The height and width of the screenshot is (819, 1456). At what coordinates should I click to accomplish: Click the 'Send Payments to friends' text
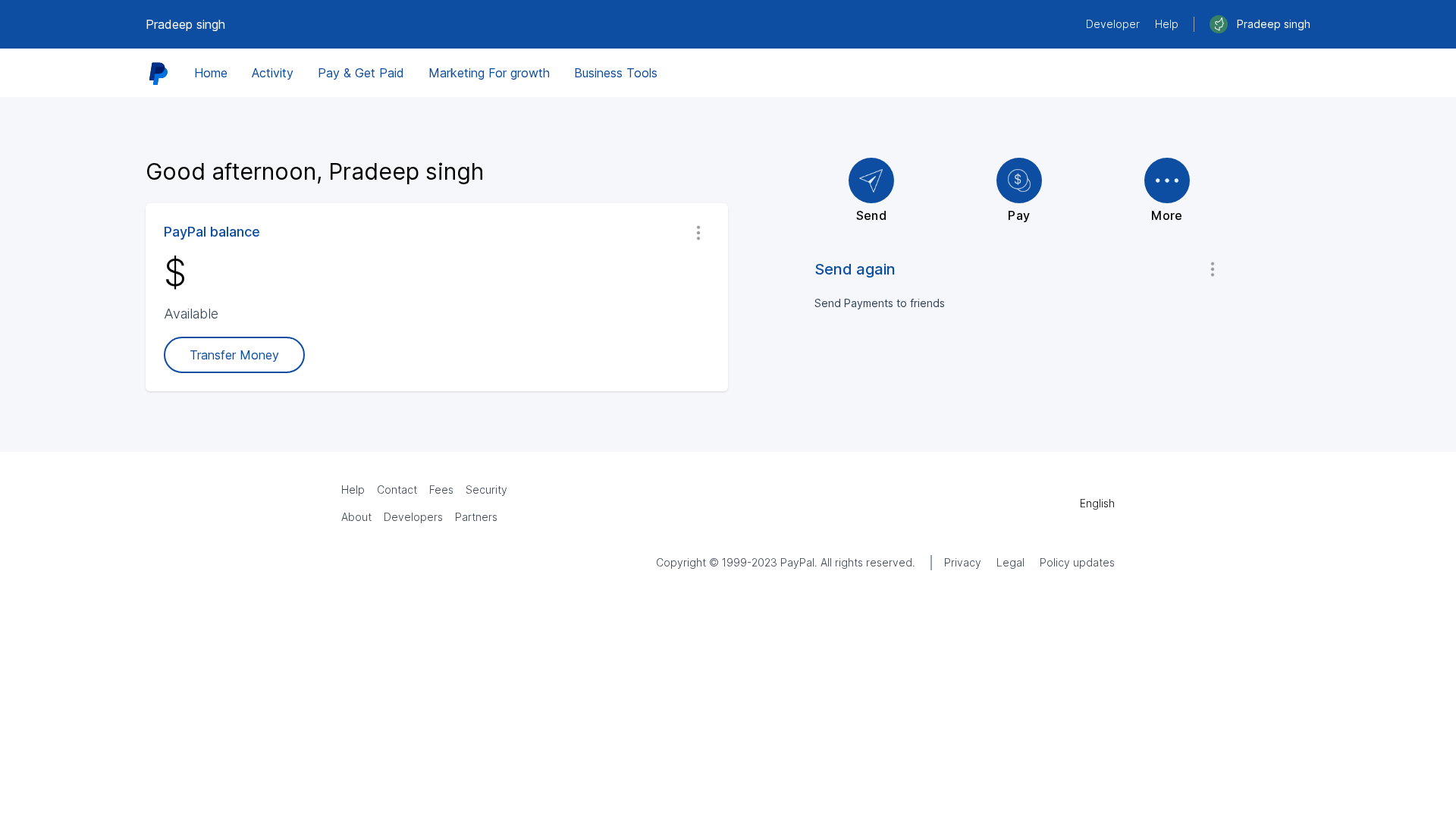(880, 303)
